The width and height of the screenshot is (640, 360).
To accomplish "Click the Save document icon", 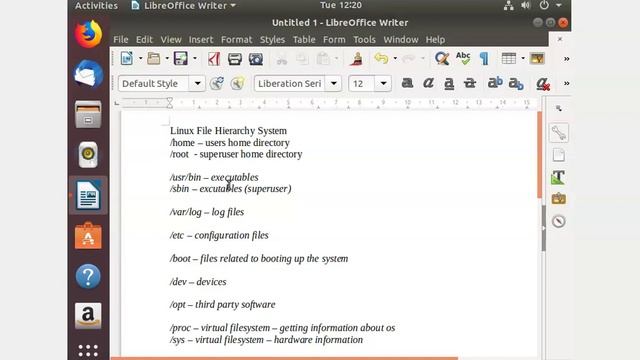I will point(180,59).
